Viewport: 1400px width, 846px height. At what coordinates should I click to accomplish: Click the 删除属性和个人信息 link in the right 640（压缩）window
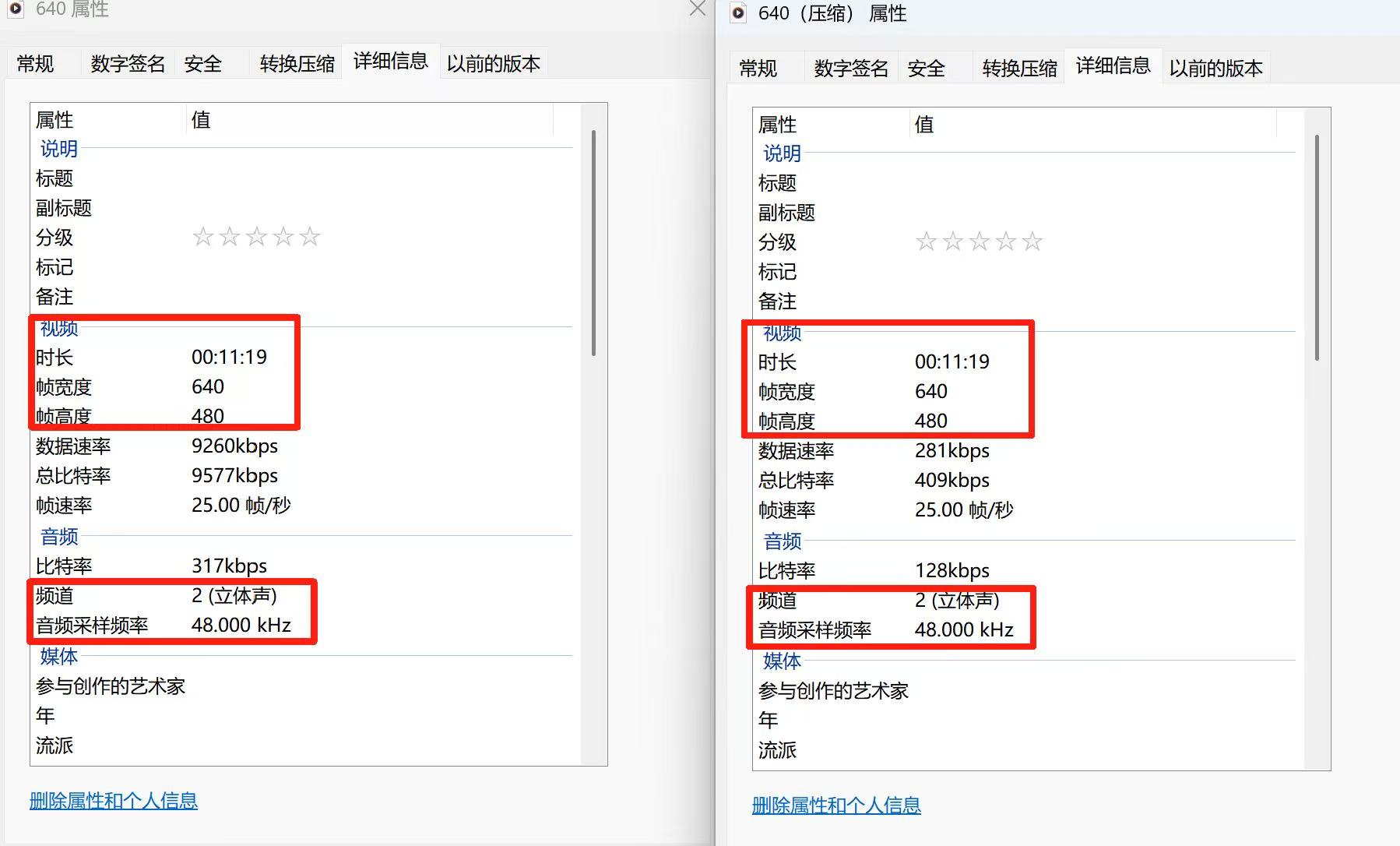tap(836, 805)
